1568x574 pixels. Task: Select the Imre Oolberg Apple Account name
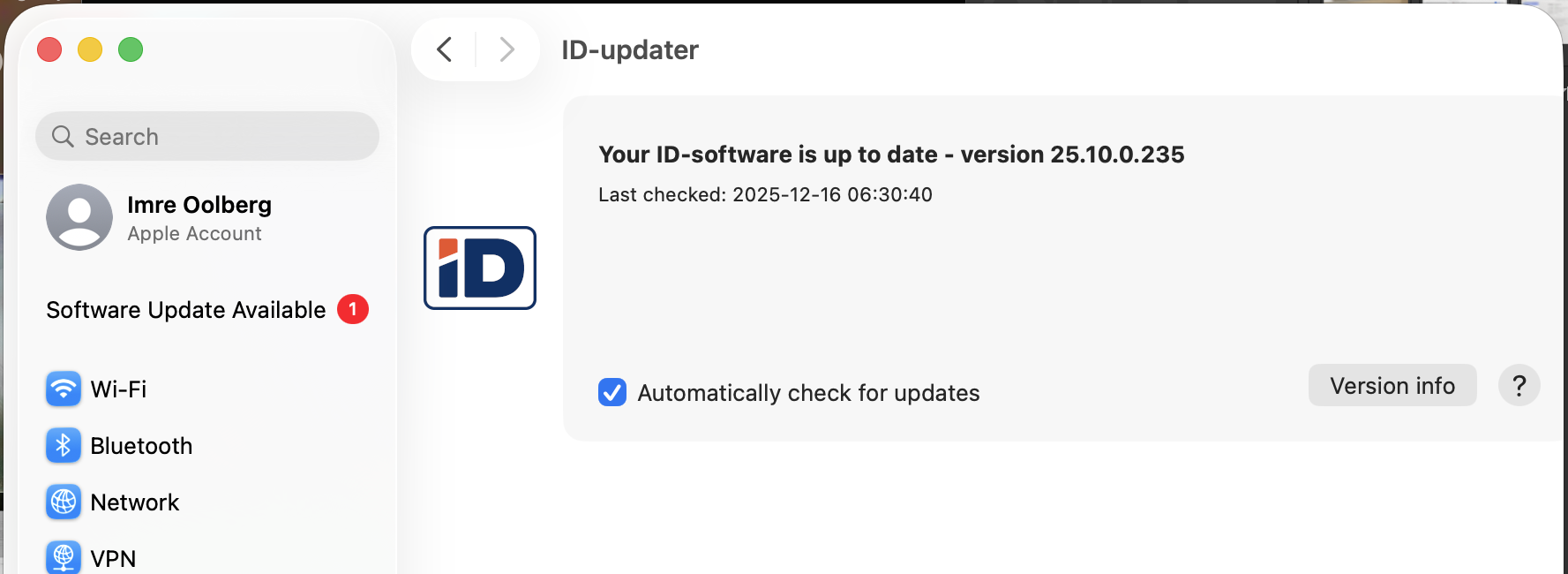pos(199,205)
